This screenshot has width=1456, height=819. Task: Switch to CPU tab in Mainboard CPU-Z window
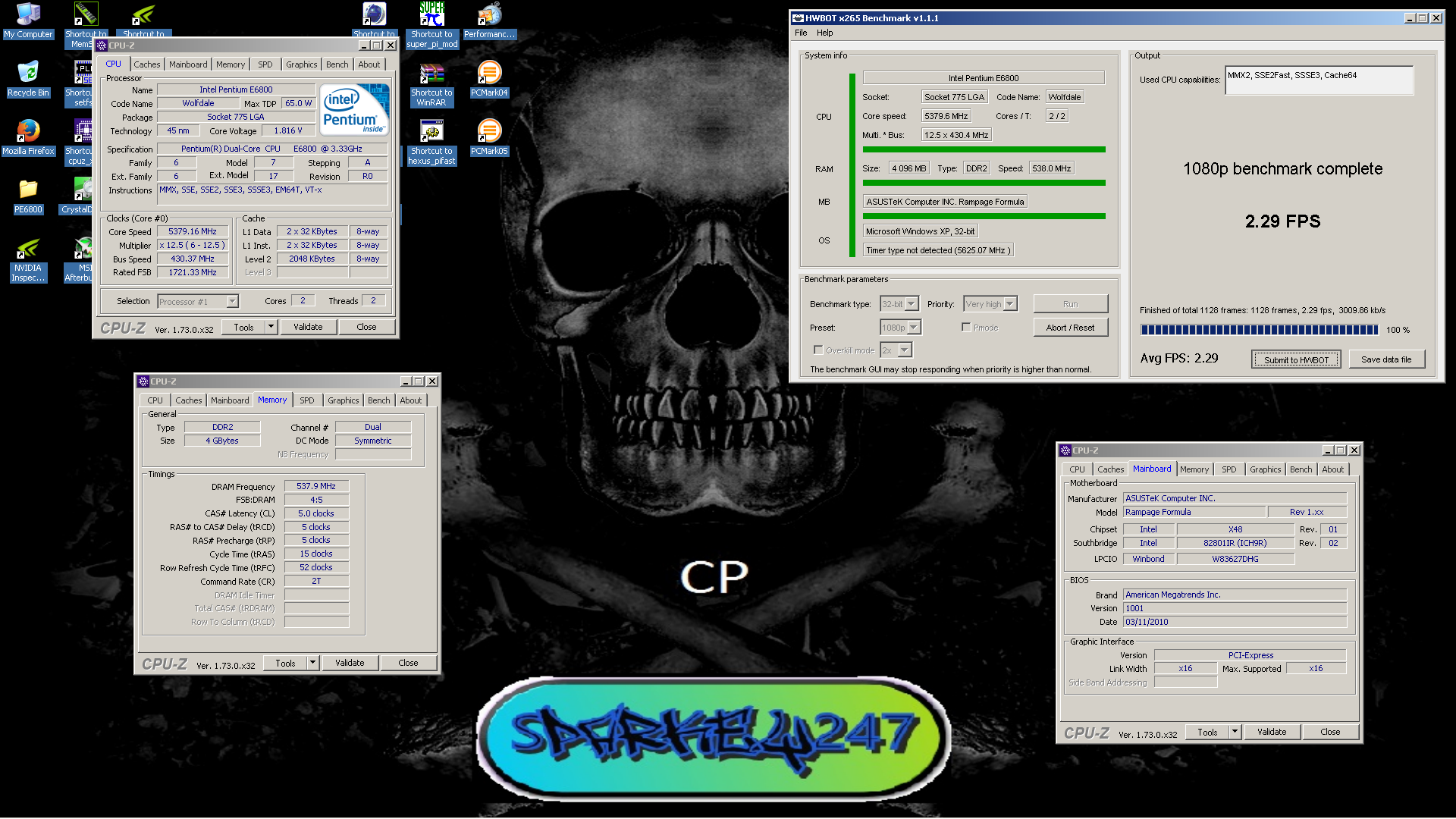coord(1077,469)
